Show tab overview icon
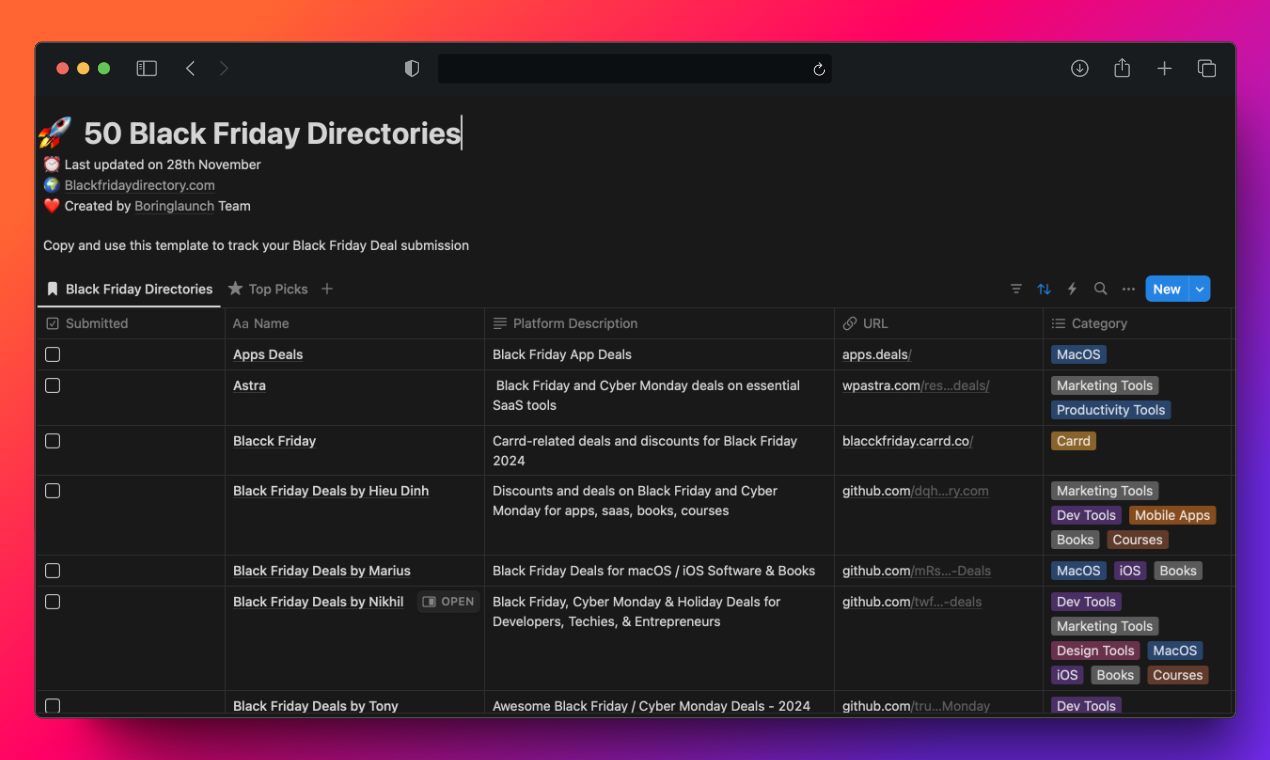 (x=1207, y=68)
